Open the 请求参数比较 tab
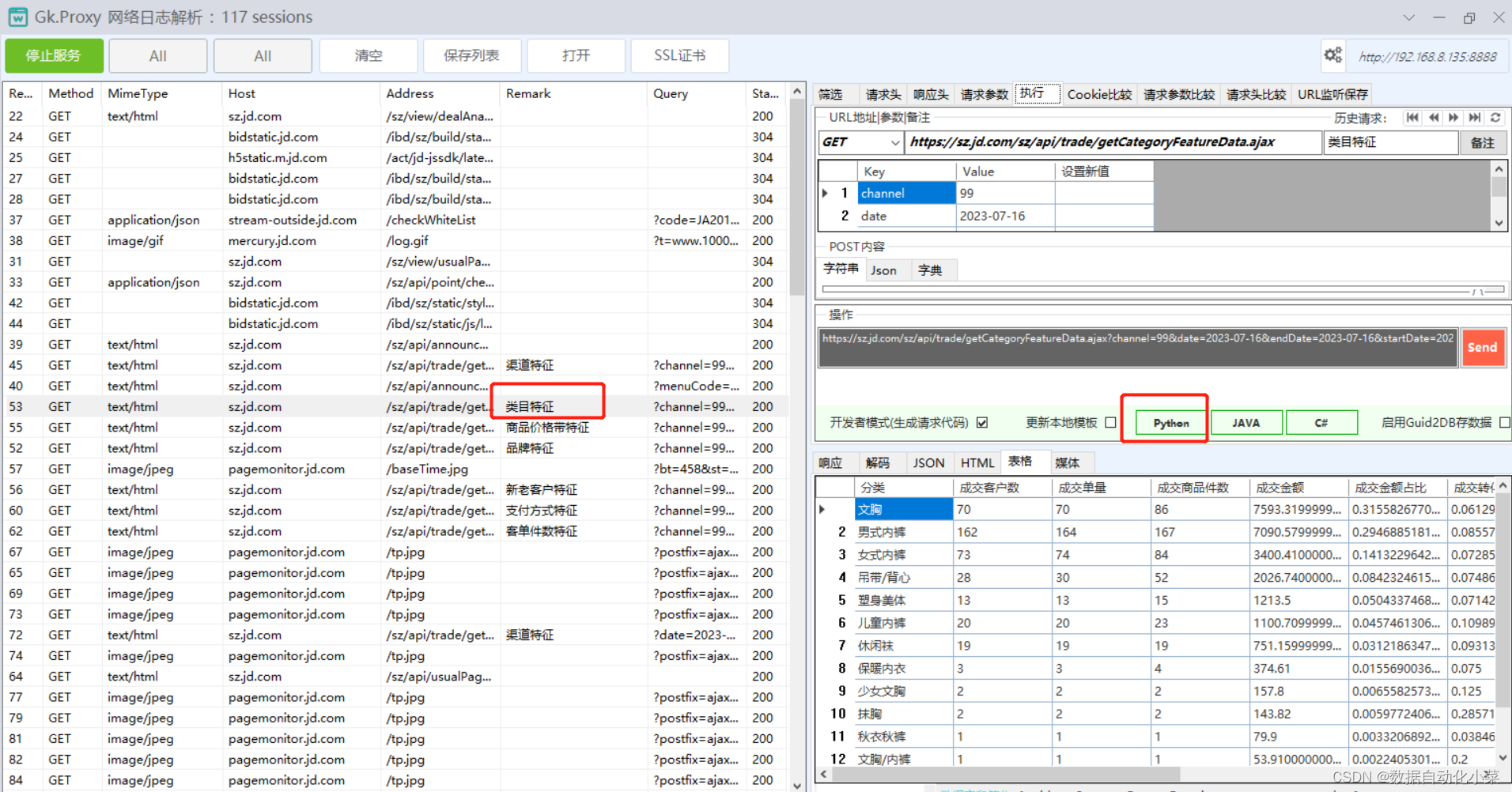The width and height of the screenshot is (1512, 792). (1179, 94)
